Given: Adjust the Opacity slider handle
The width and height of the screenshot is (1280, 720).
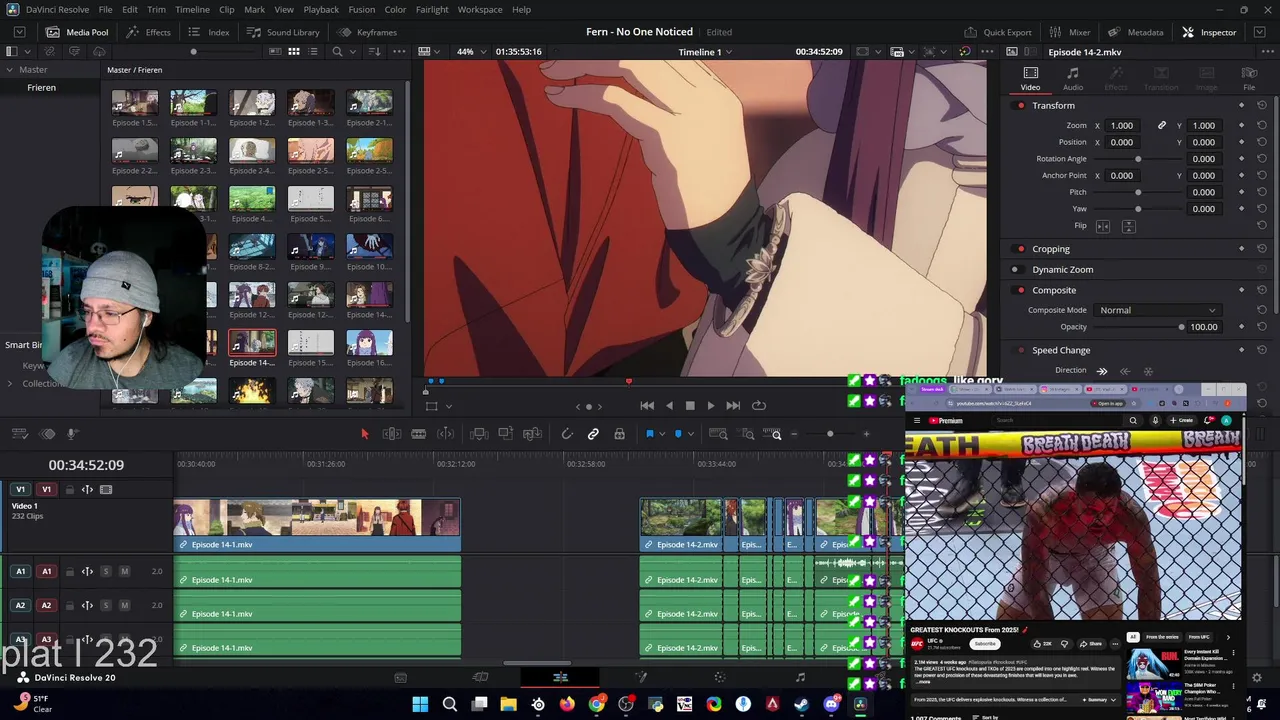Looking at the screenshot, I should (x=1181, y=327).
